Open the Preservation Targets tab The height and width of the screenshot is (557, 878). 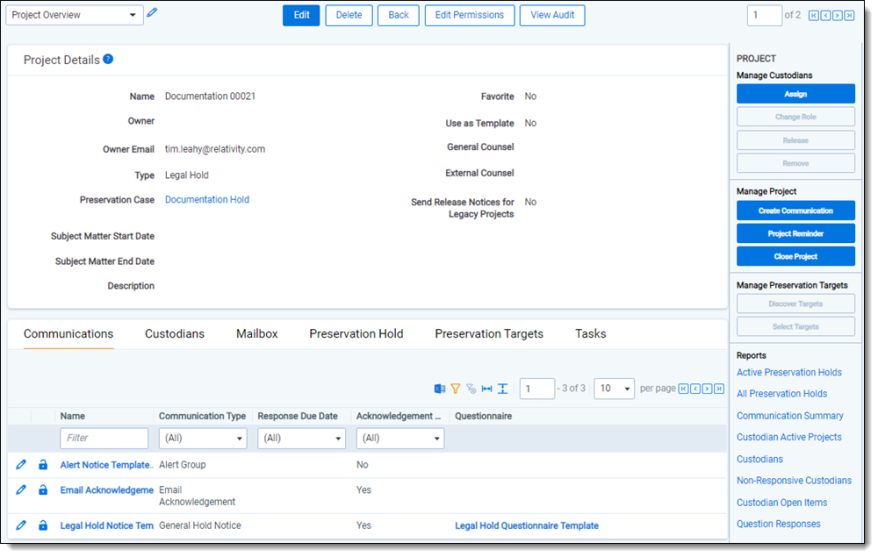click(x=489, y=334)
